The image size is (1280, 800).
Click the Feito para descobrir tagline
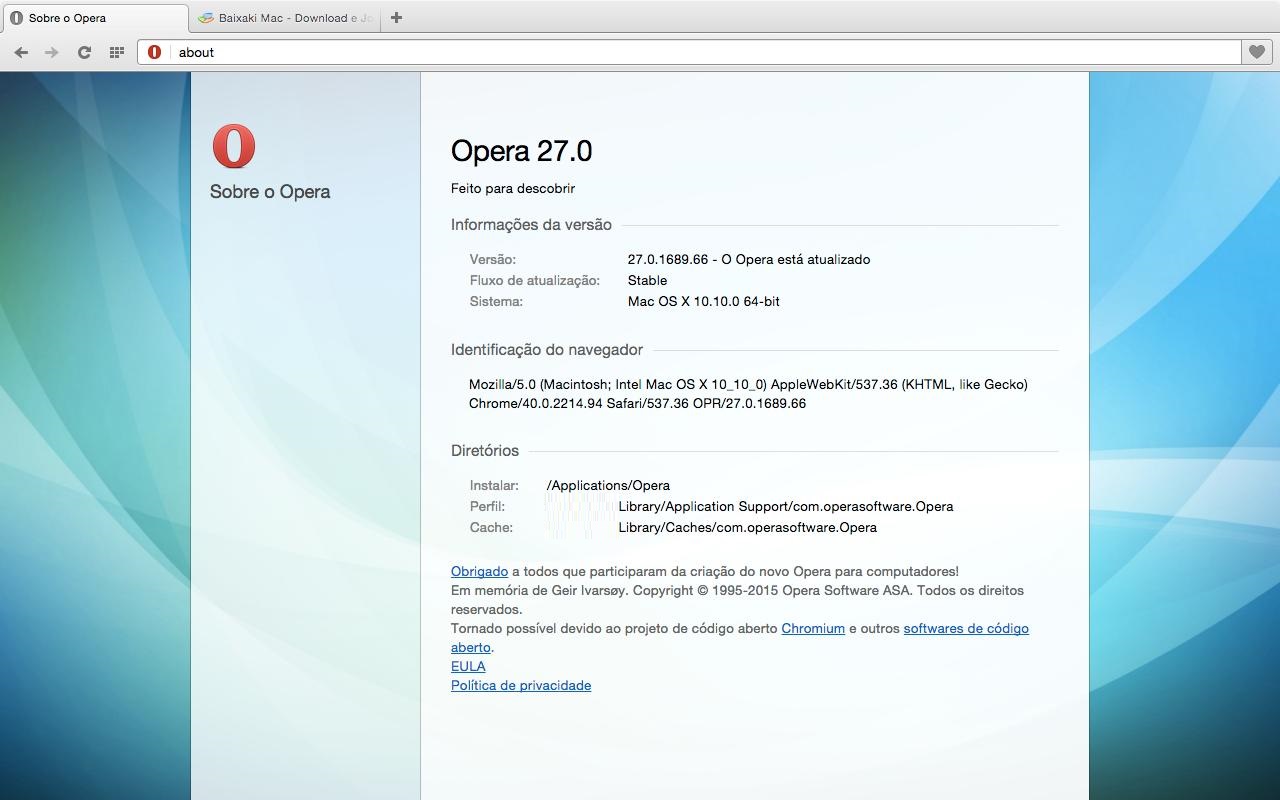point(513,188)
